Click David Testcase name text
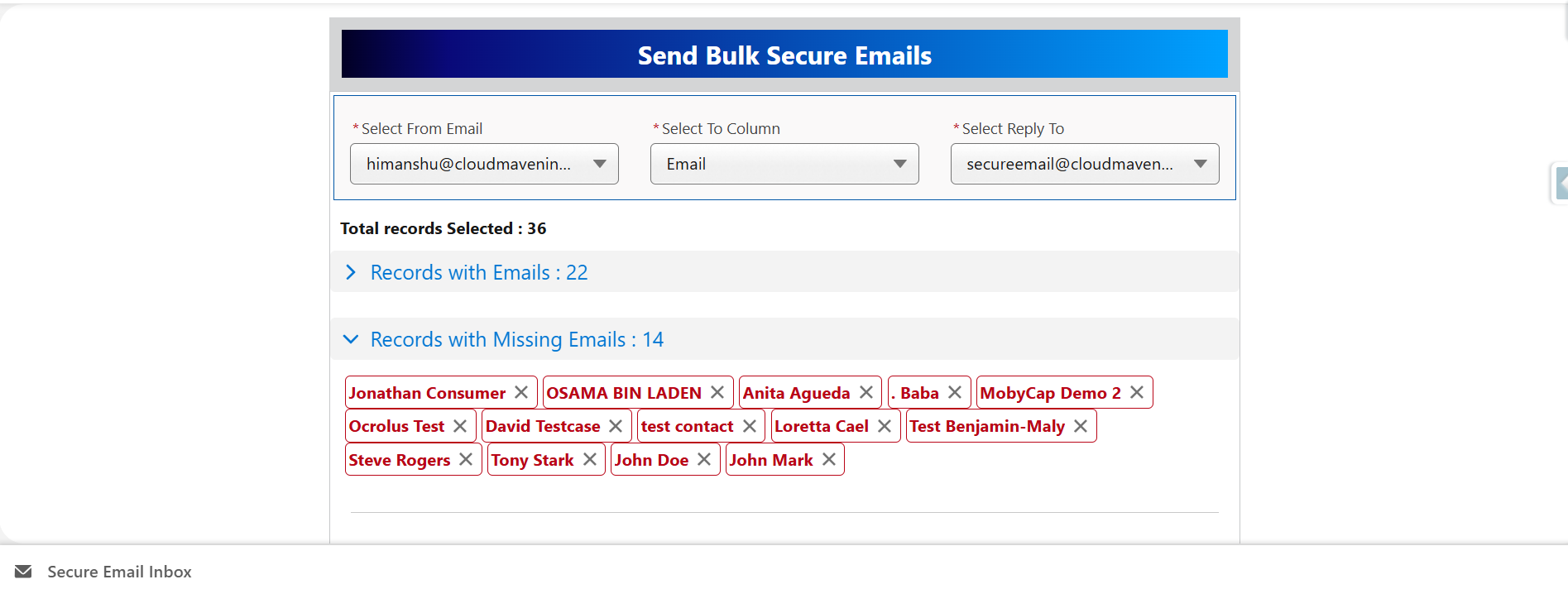1568x589 pixels. (x=543, y=426)
